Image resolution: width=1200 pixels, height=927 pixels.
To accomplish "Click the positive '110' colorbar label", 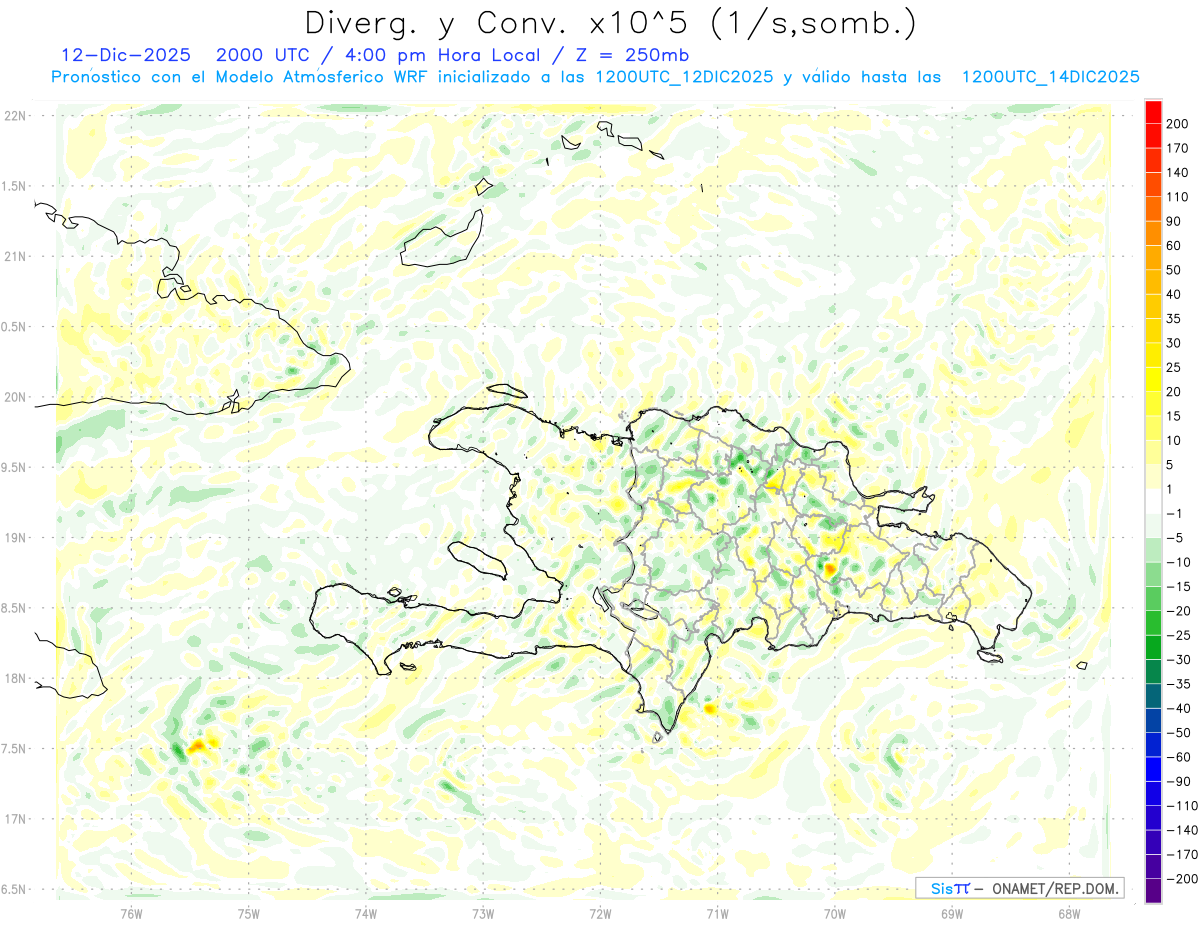I will pos(1176,197).
